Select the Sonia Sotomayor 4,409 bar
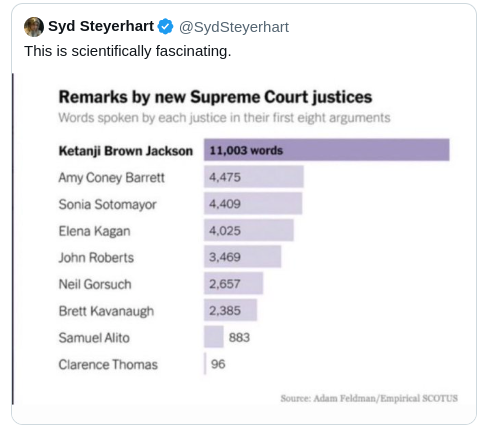The width and height of the screenshot is (479, 428). tap(253, 203)
